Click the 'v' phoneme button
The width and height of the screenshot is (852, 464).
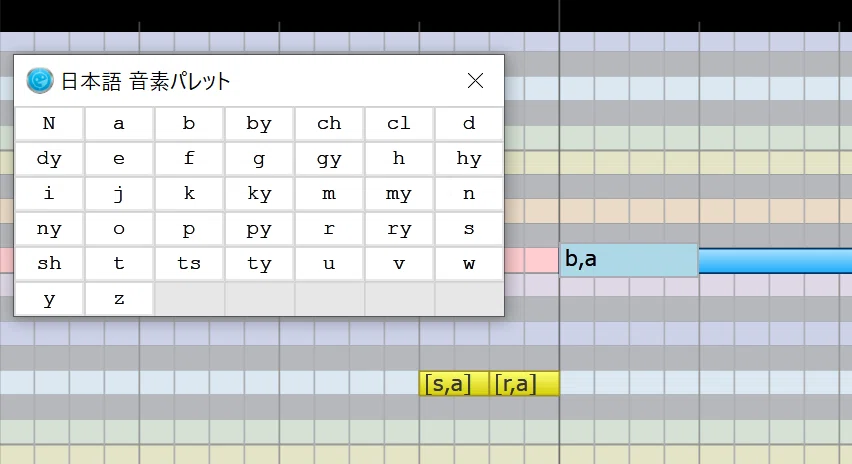pos(399,264)
